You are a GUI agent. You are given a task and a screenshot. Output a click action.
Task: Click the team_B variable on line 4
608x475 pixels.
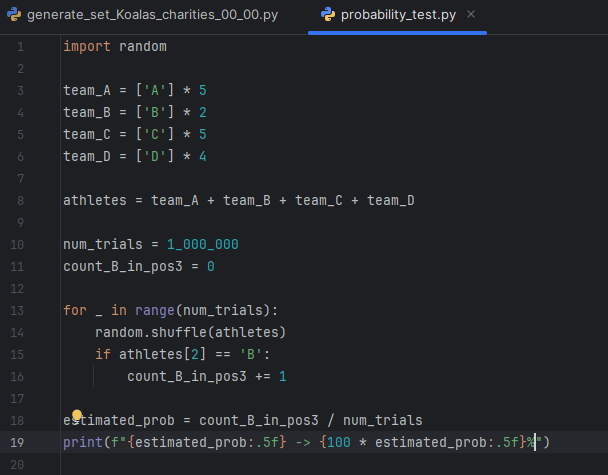[x=87, y=112]
